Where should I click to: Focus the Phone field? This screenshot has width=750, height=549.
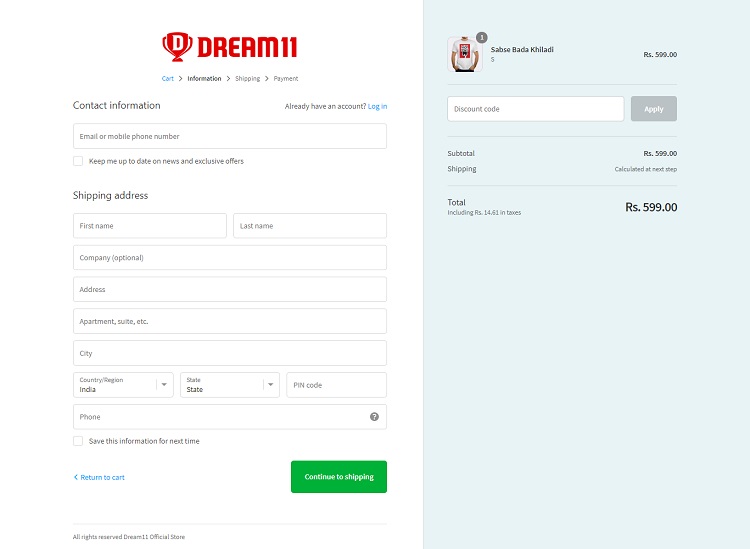point(230,417)
